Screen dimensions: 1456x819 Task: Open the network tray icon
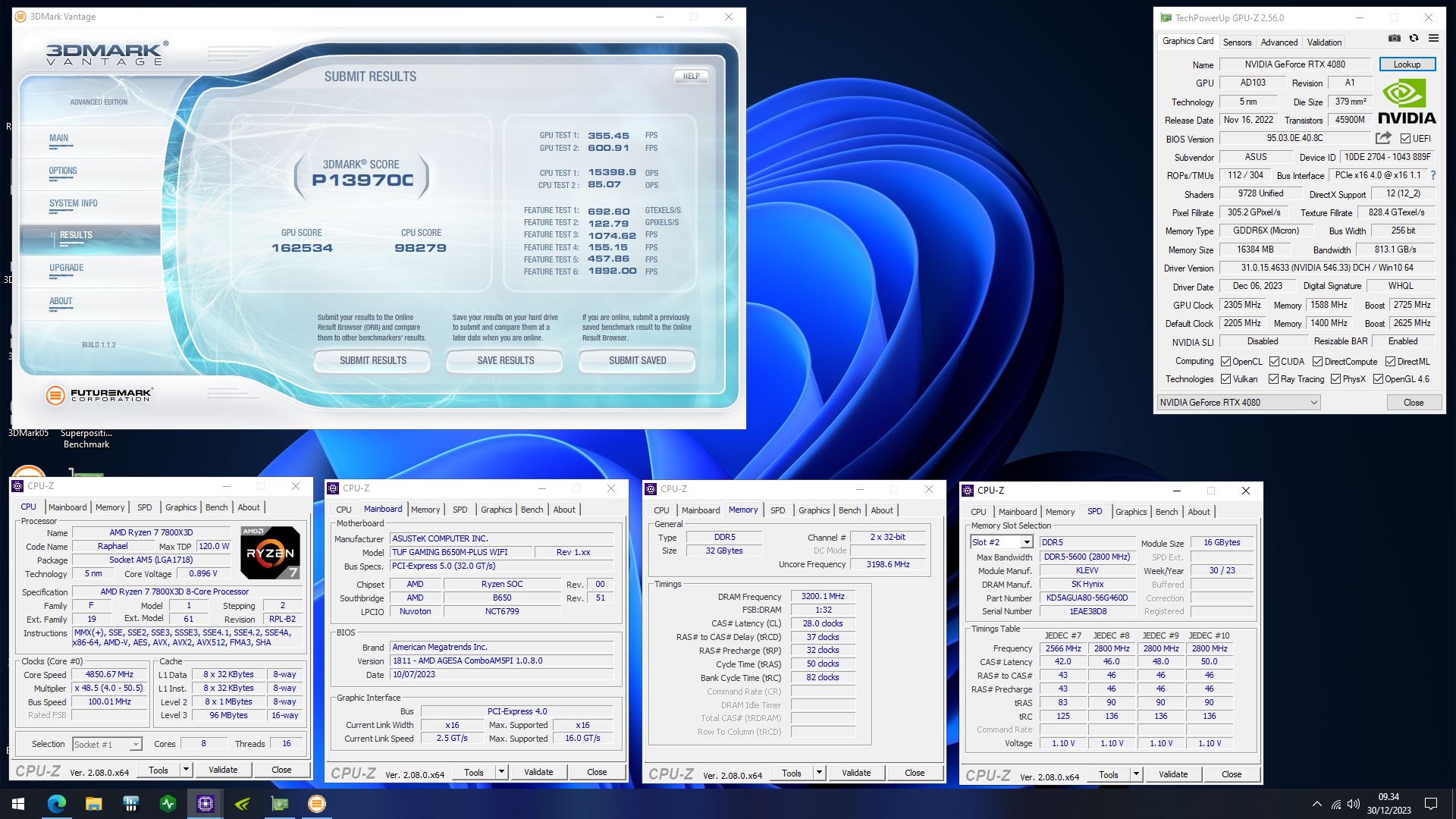pos(1336,804)
